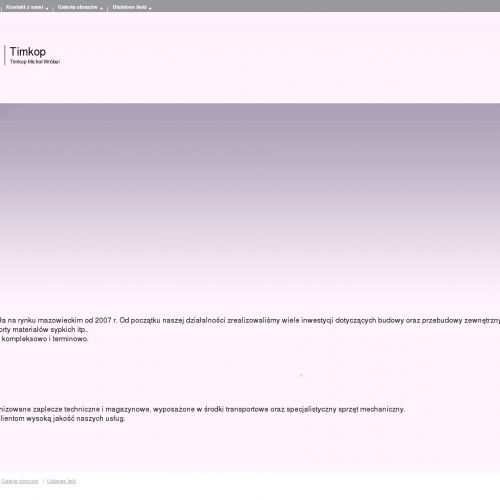Click the line about wysoką jakość usług

[x=63, y=419]
